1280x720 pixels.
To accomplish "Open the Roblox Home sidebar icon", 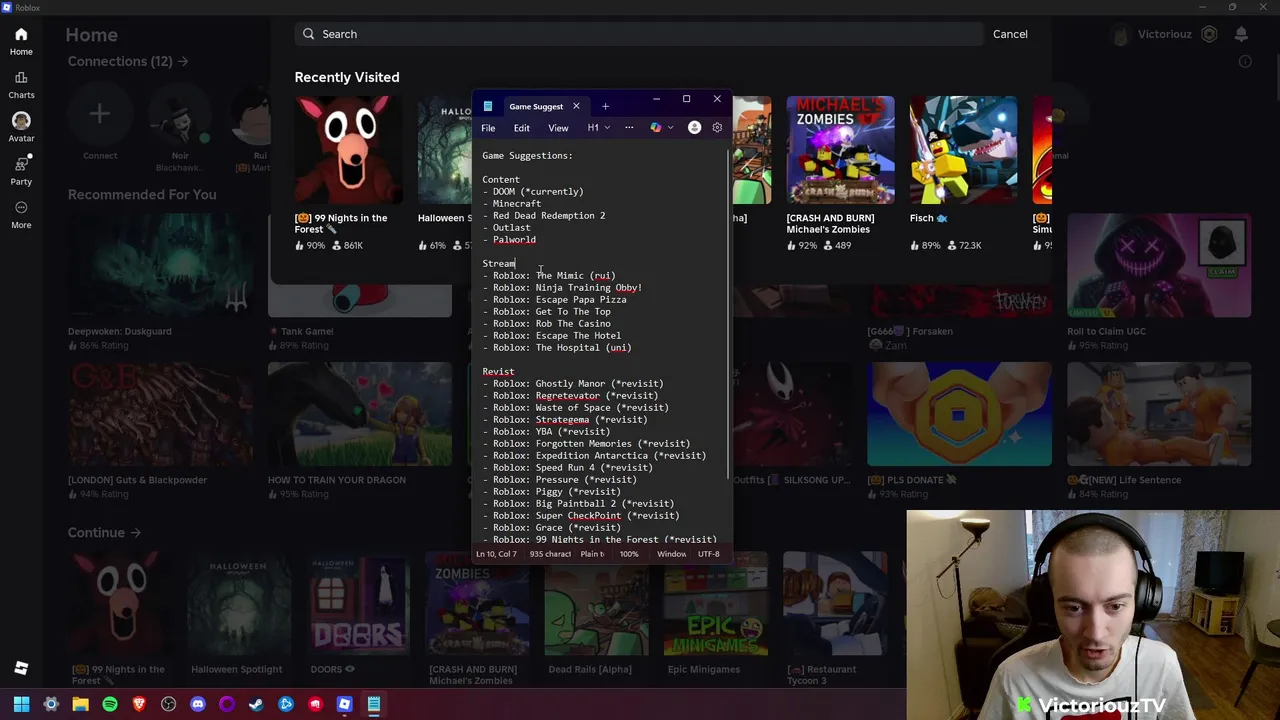I will pos(21,34).
